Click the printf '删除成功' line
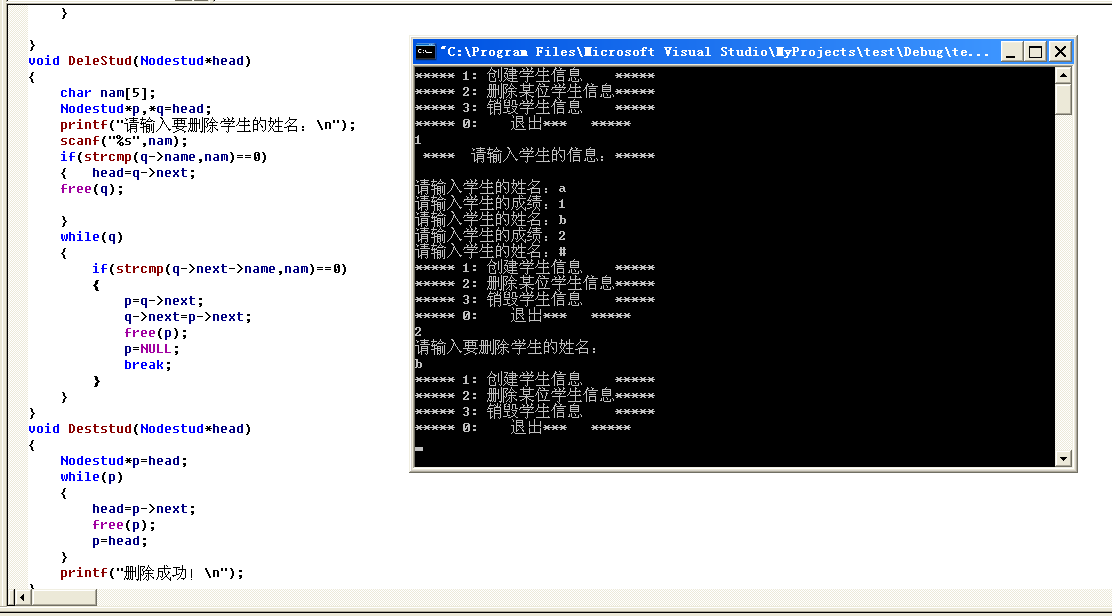The height and width of the screenshot is (616, 1112). click(x=152, y=573)
